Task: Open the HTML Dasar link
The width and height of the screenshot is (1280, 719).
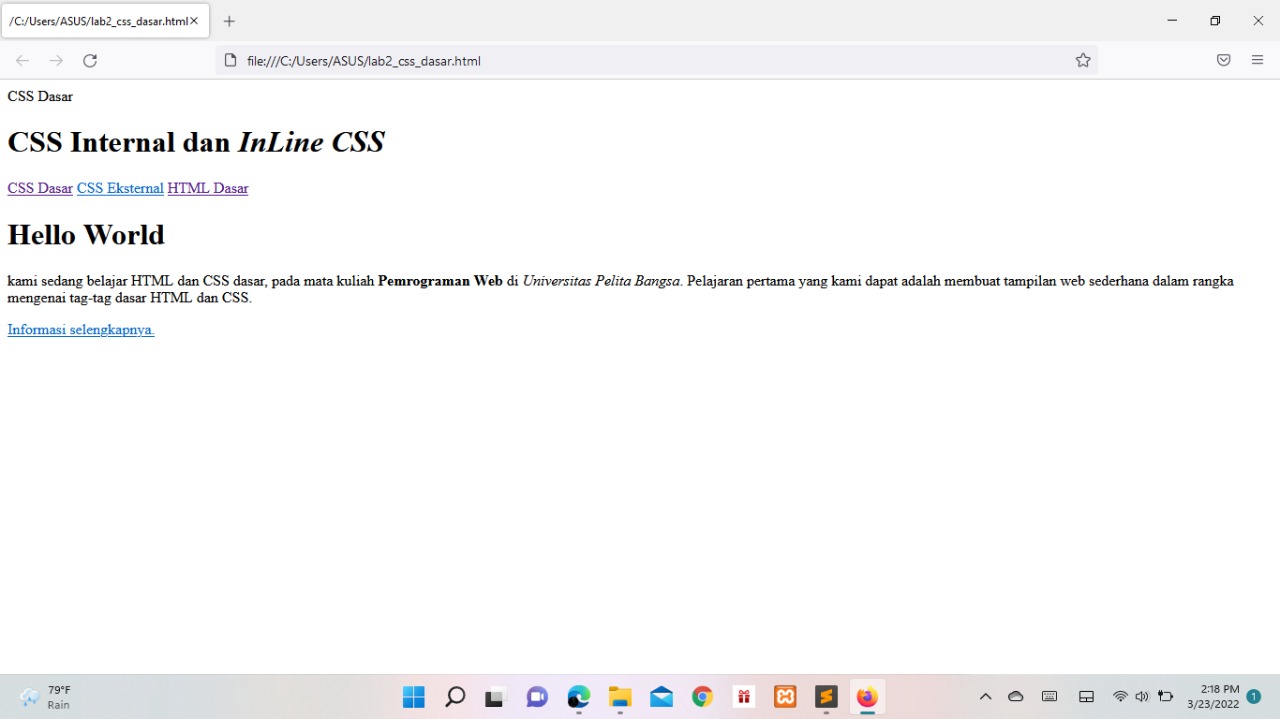Action: tap(208, 188)
